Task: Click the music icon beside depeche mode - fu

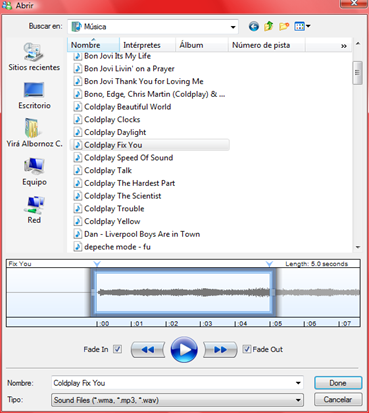Action: point(77,247)
